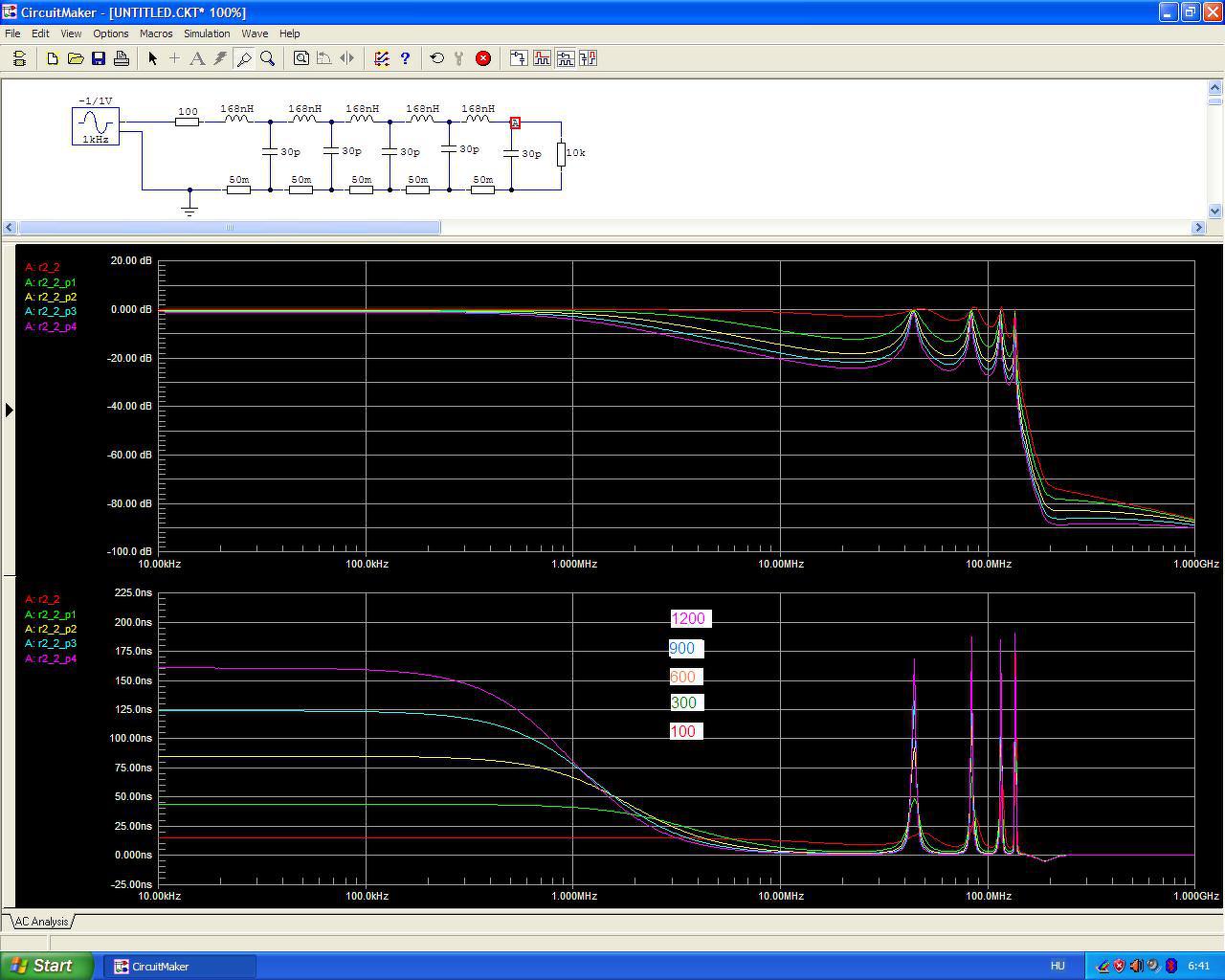The image size is (1225, 980).
Task: Open the Simulation menu
Action: pos(207,33)
